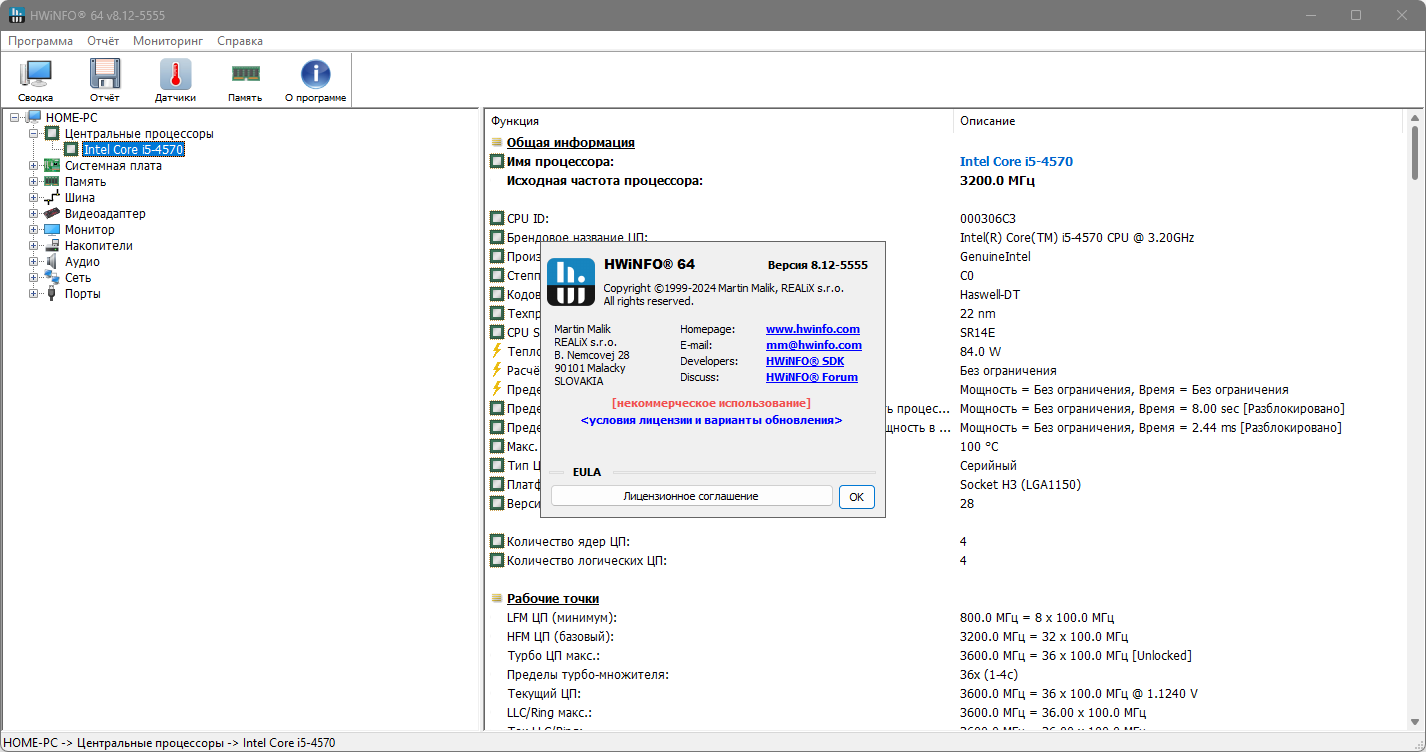The image size is (1426, 752).
Task: Click the Сеть network icon in tree
Action: tap(53, 278)
